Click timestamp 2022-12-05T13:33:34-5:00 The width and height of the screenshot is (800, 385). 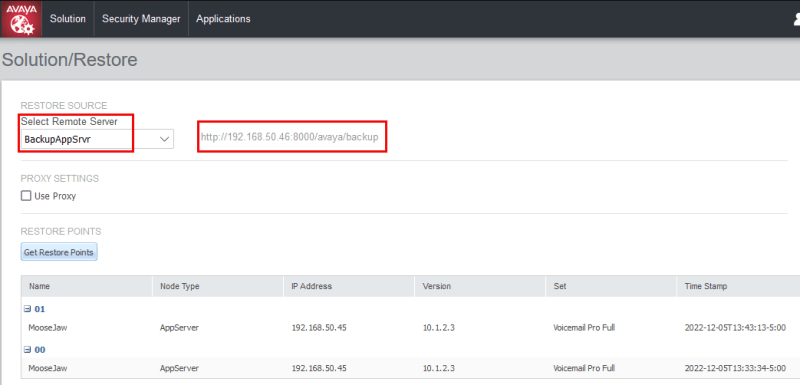pos(735,368)
